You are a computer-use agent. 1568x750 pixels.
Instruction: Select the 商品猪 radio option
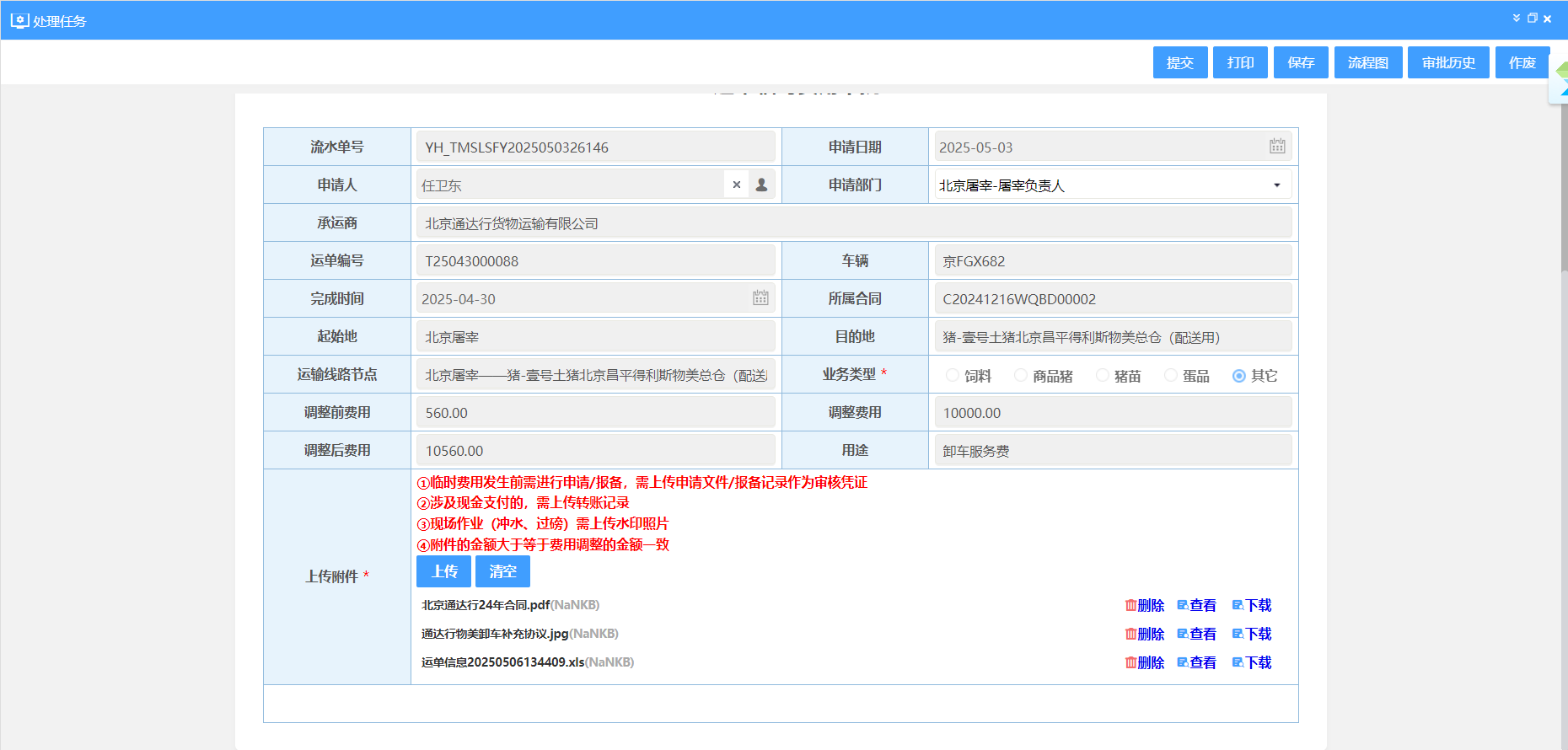click(1021, 376)
